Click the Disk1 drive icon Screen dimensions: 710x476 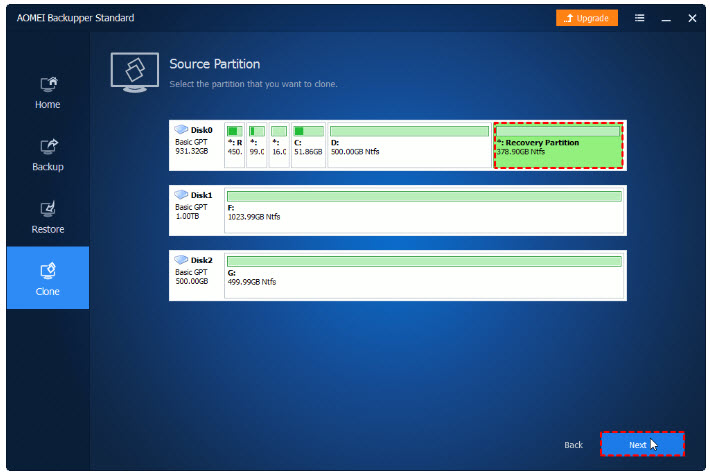pos(181,195)
